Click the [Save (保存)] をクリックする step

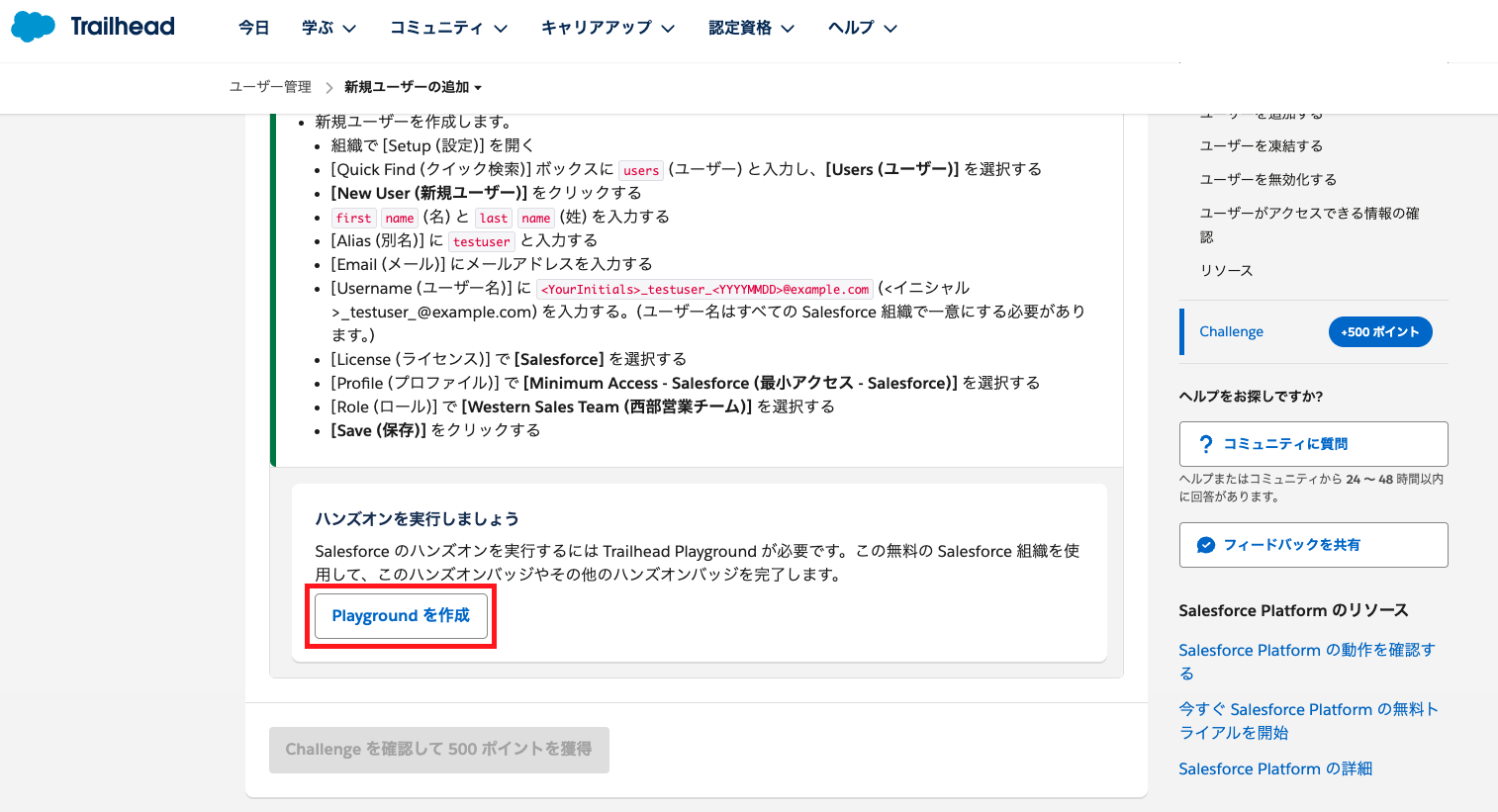point(435,430)
